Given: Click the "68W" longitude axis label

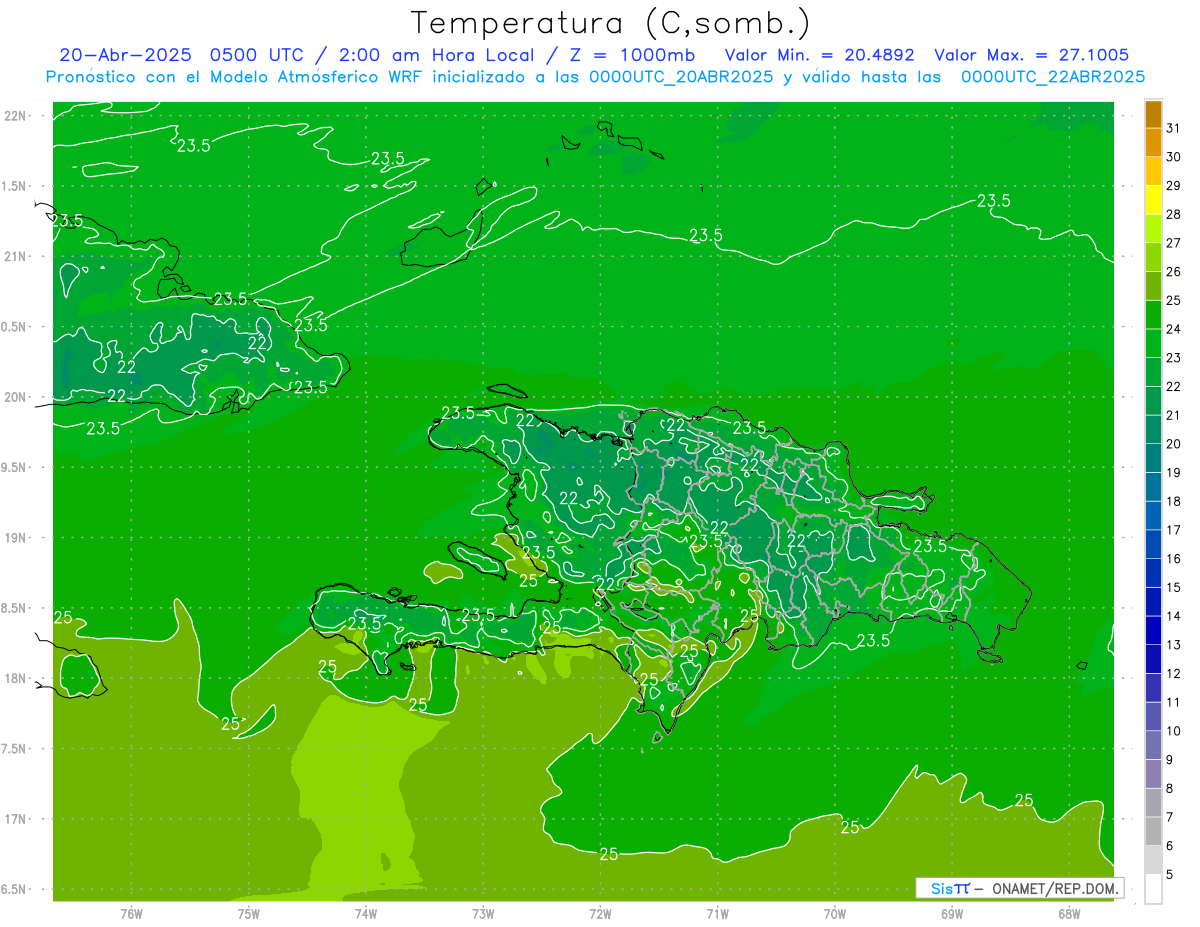Looking at the screenshot, I should 1069,913.
